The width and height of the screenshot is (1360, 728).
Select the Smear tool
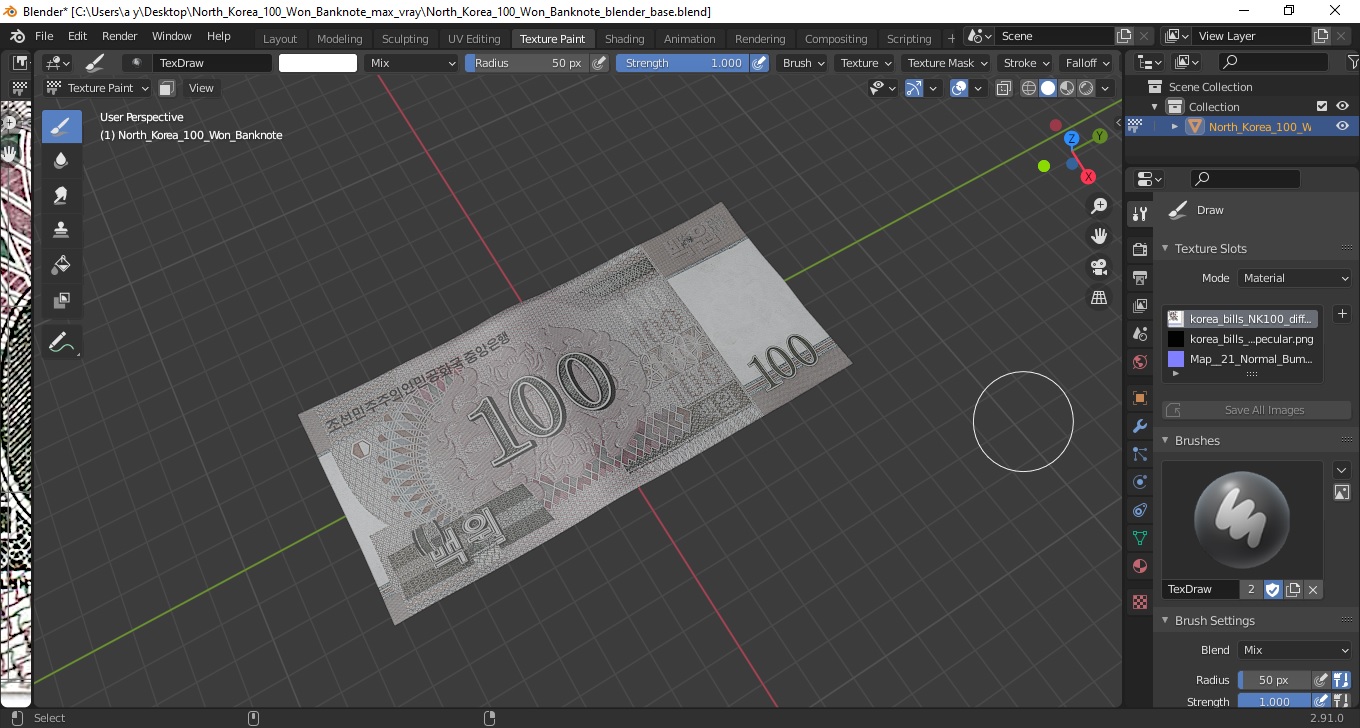point(61,195)
